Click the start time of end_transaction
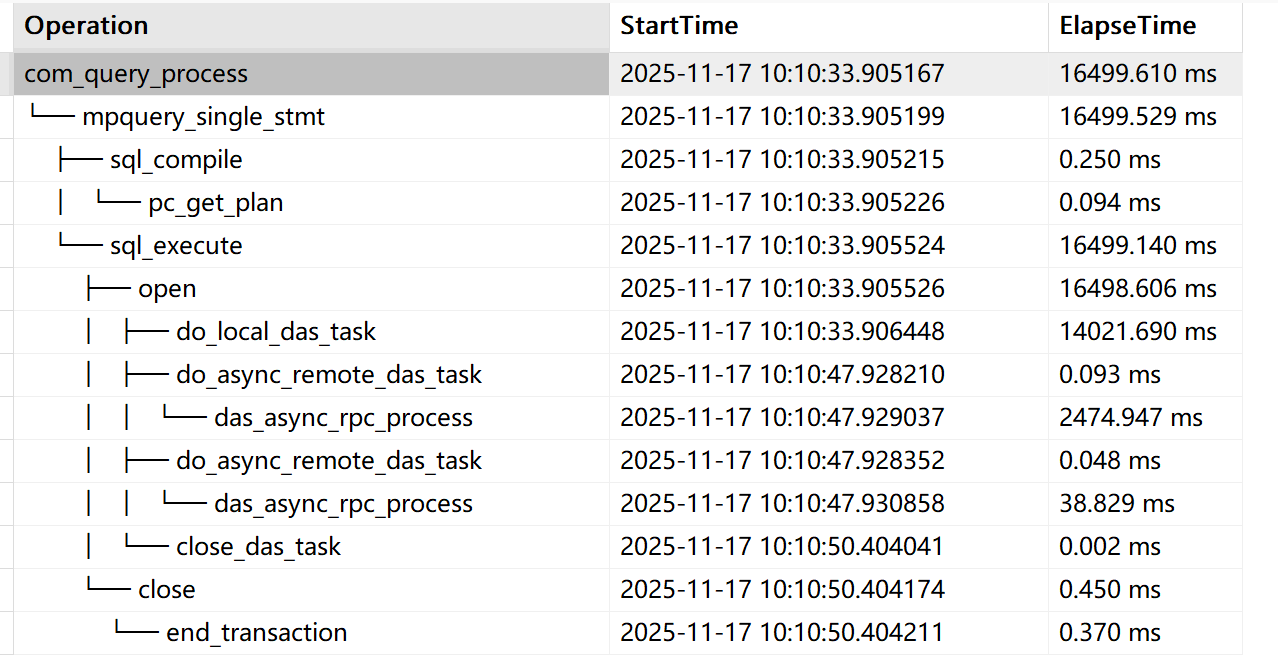The height and width of the screenshot is (670, 1278). click(x=782, y=633)
